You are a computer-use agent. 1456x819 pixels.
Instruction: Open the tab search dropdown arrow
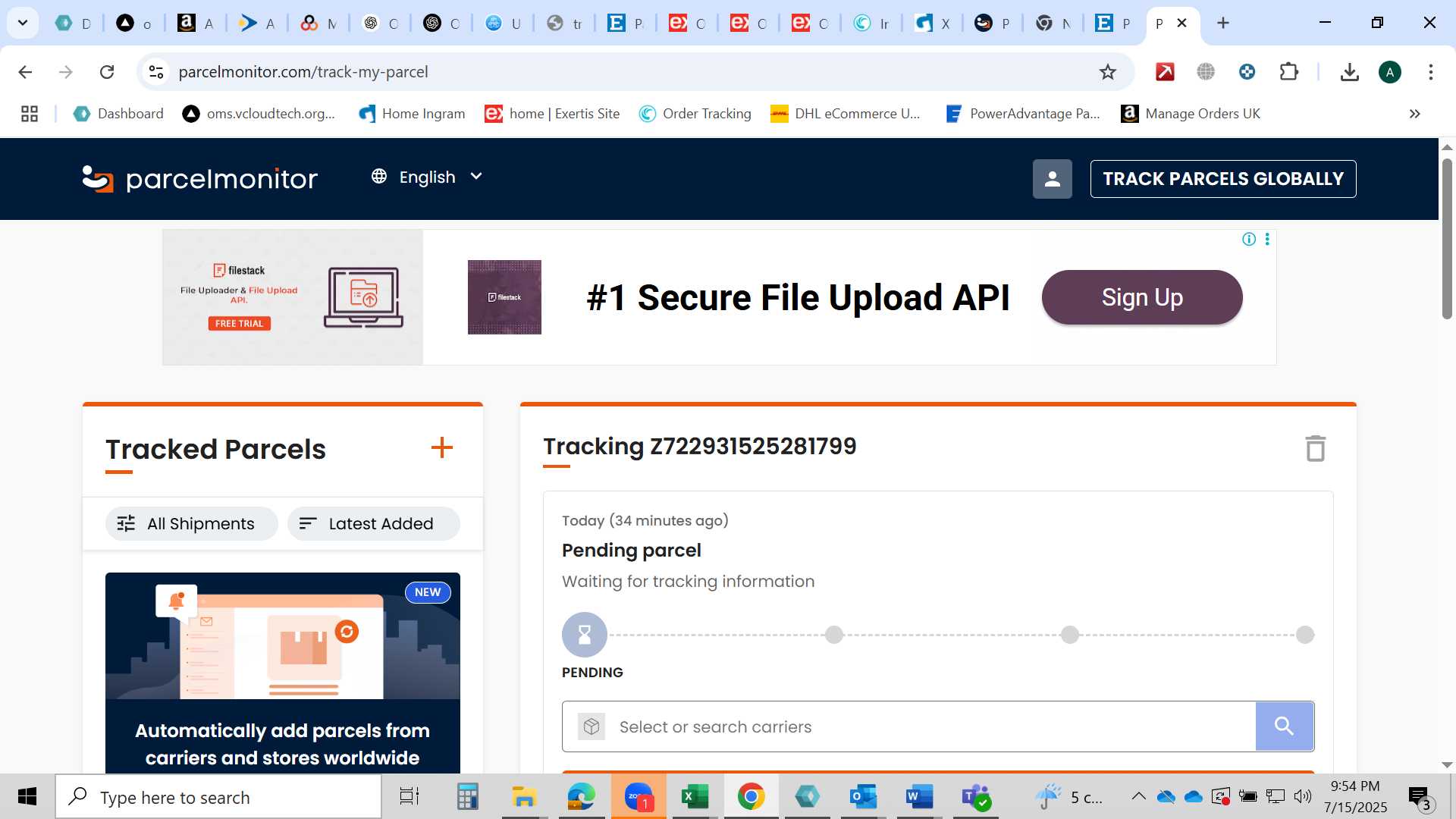23,23
